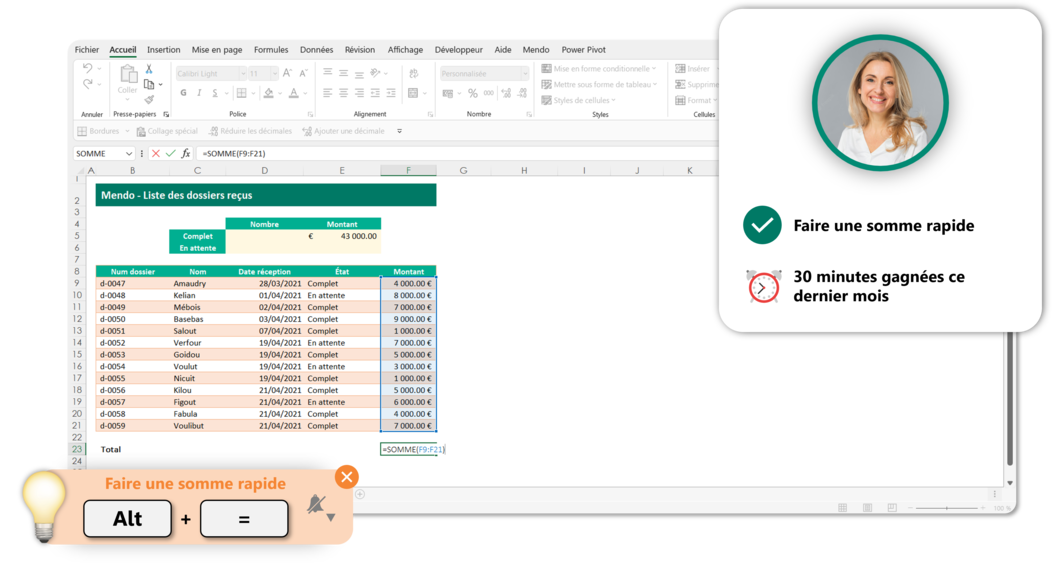Align text right
This screenshot has height=563, width=1052.
coord(360,93)
